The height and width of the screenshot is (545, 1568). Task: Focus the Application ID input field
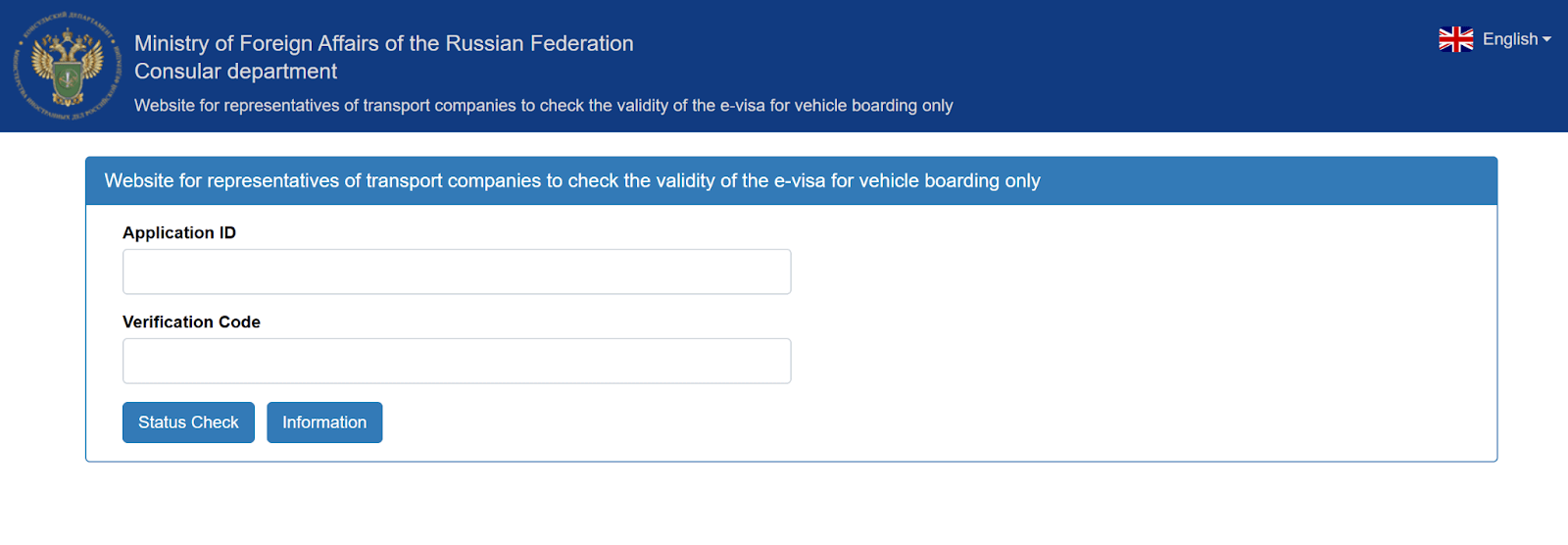457,272
